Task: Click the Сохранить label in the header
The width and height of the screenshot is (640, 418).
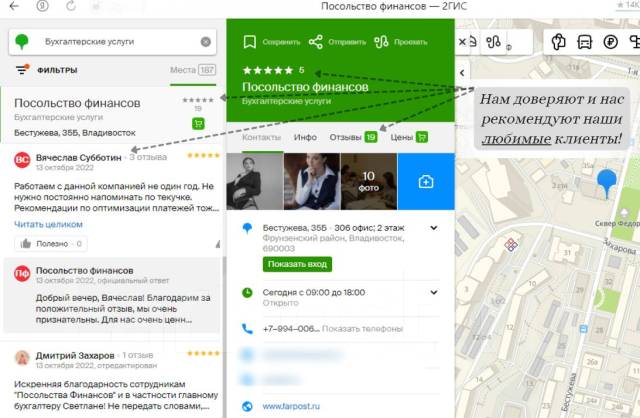Action: (281, 42)
